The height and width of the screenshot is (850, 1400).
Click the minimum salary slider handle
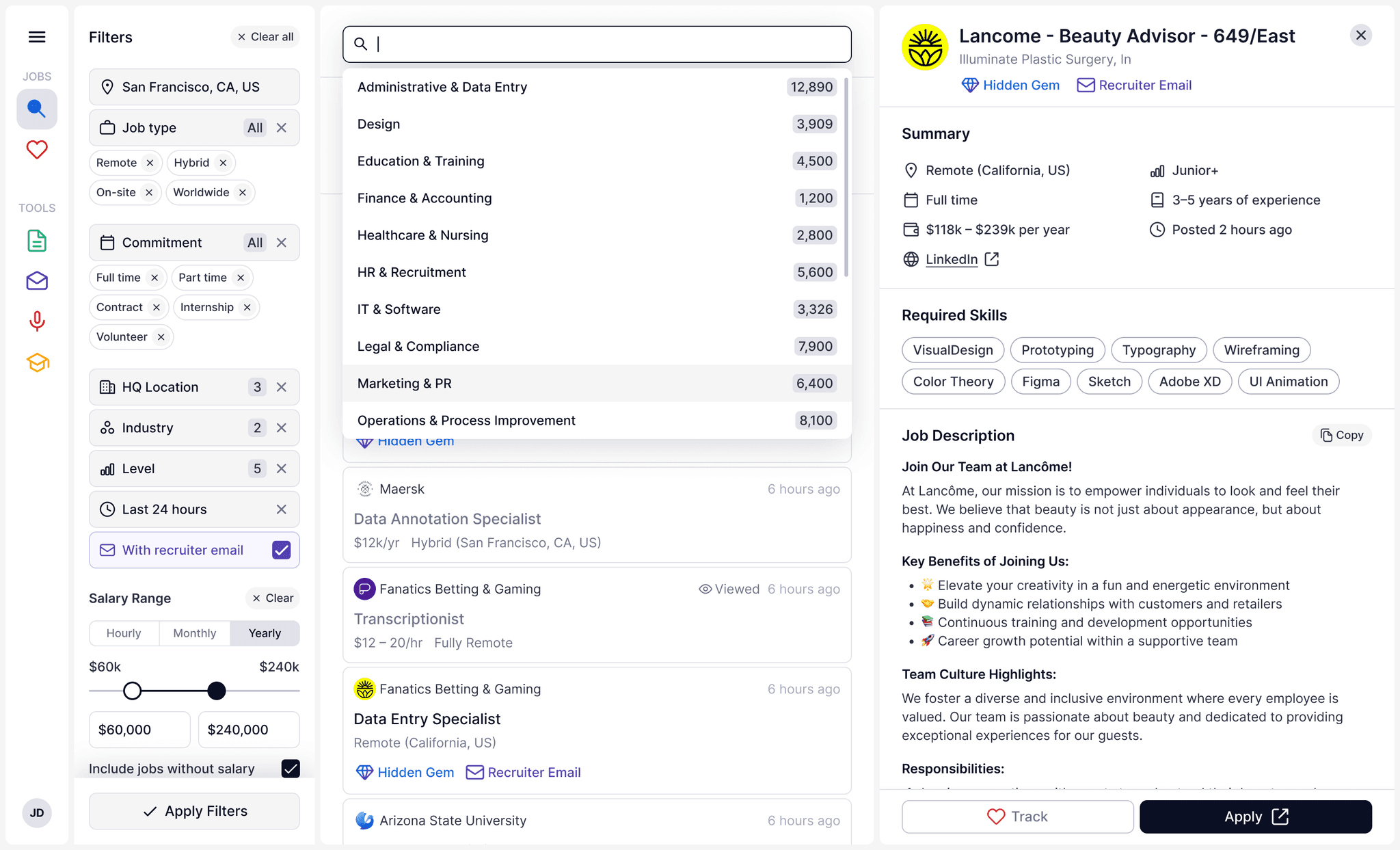coord(132,691)
